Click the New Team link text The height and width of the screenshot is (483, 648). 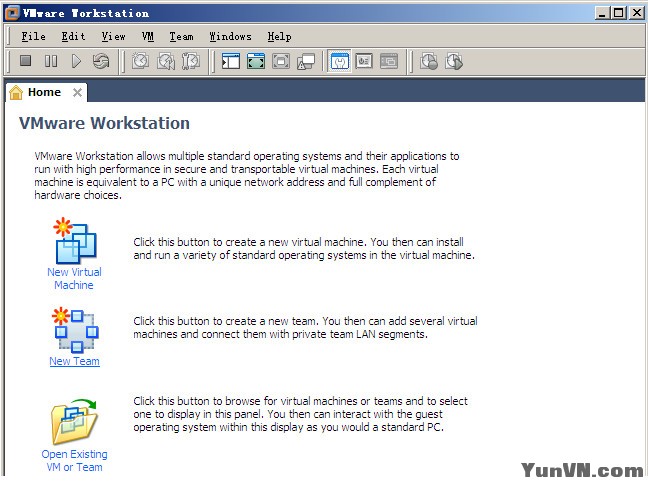(74, 361)
